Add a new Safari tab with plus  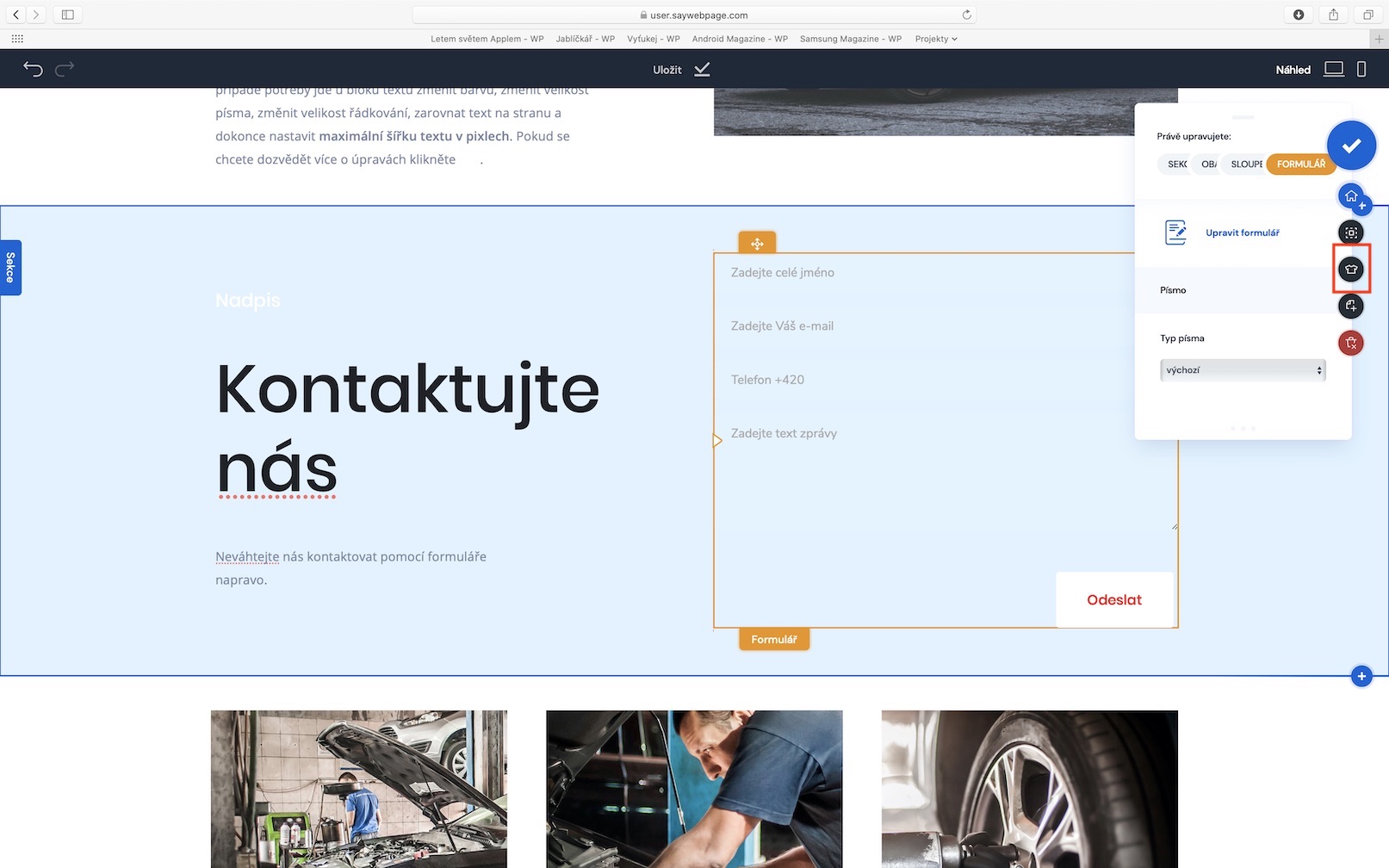1380,39
